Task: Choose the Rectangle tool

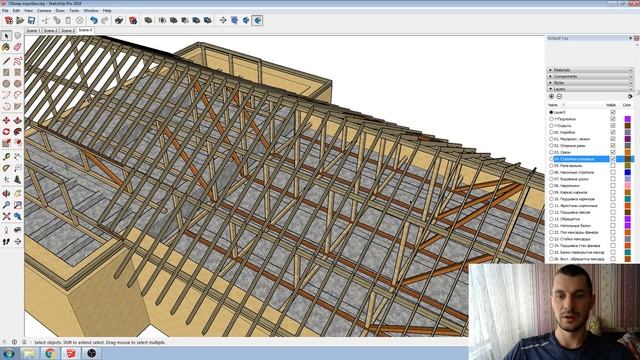Action: [6, 72]
